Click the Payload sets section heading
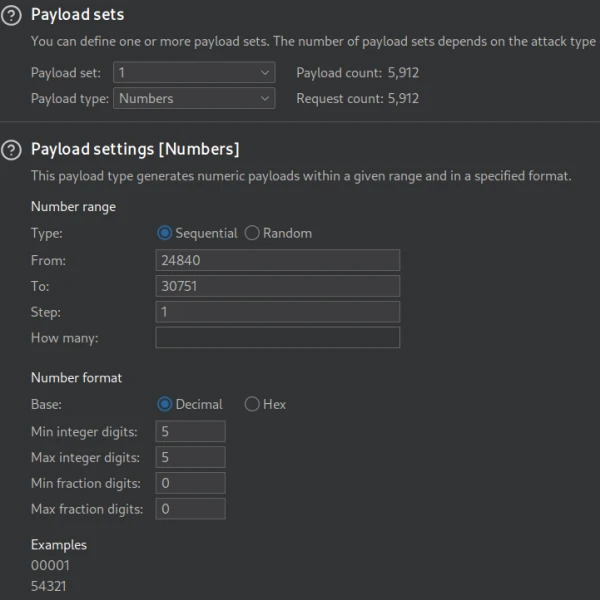This screenshot has height=600, width=600. 77,15
